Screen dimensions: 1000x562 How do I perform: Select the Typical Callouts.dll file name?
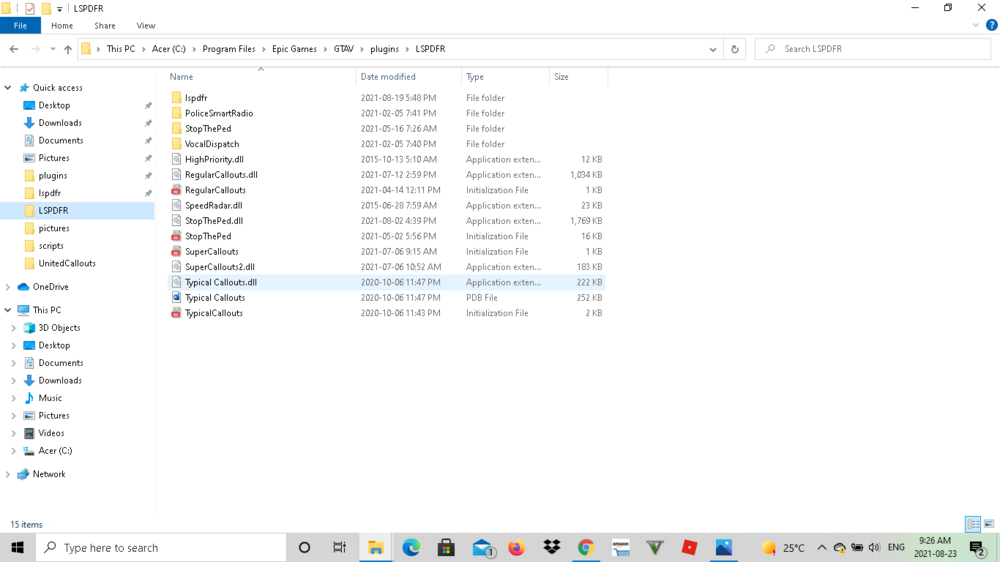(221, 282)
